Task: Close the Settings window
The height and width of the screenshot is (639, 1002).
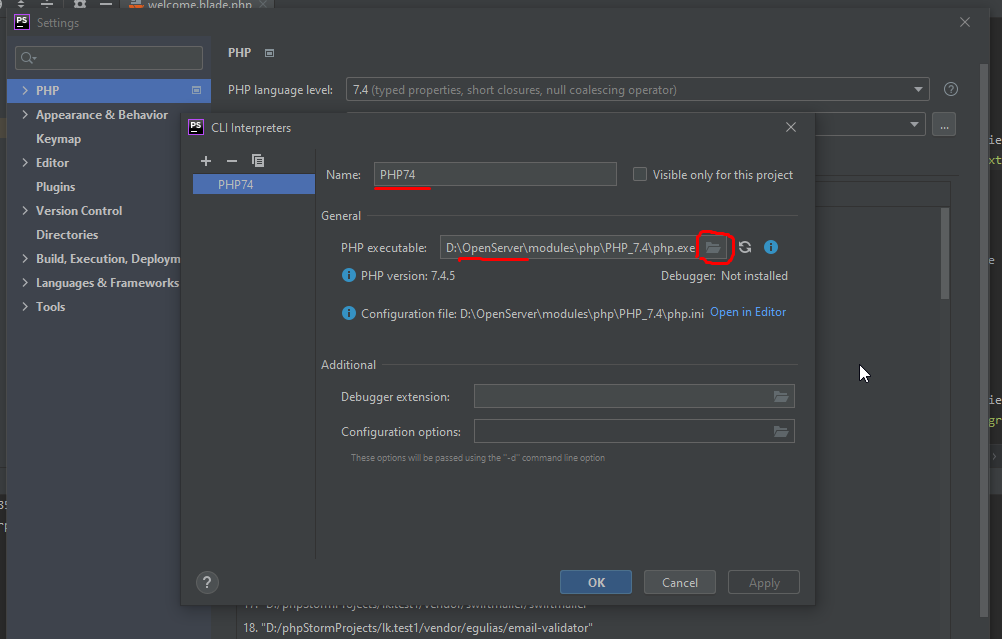Action: 965,22
